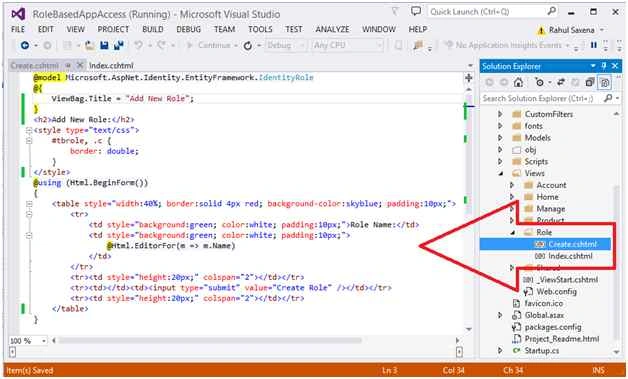Open the ANALYZE menu
This screenshot has width=628, height=379.
332,30
